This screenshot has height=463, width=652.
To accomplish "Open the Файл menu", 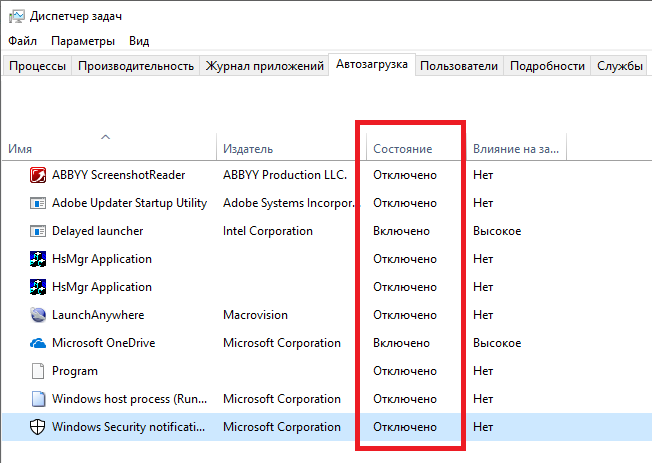I will [x=22, y=41].
